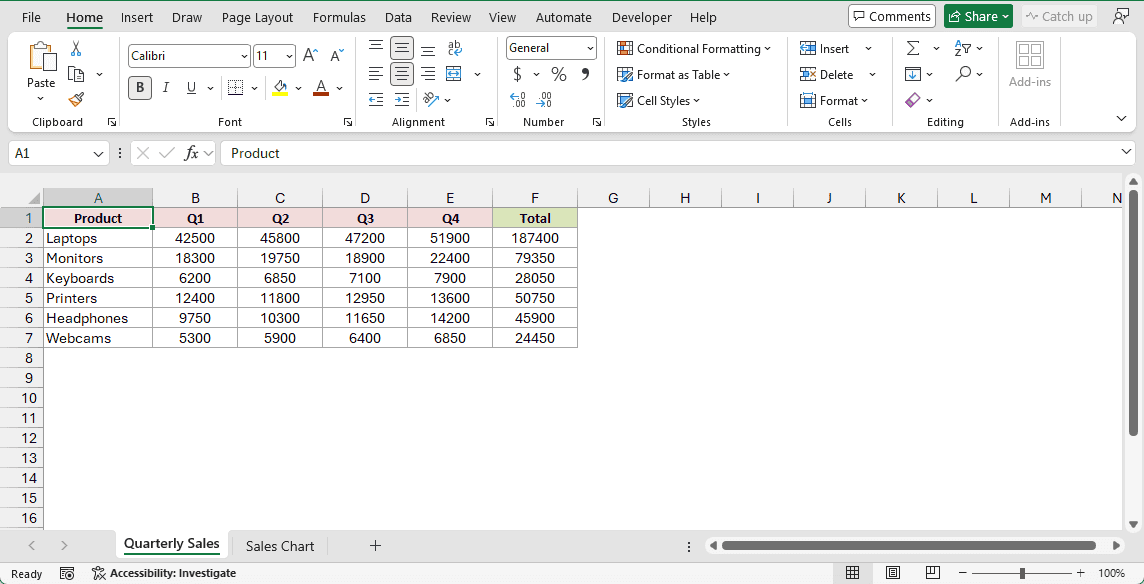The height and width of the screenshot is (584, 1144).
Task: Apply red font color A
Action: (x=321, y=88)
